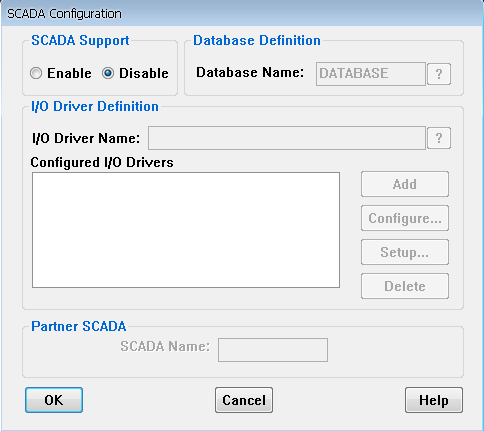The height and width of the screenshot is (431, 484).
Task: Dismiss the dialog with Cancel
Action: pyautogui.click(x=244, y=400)
